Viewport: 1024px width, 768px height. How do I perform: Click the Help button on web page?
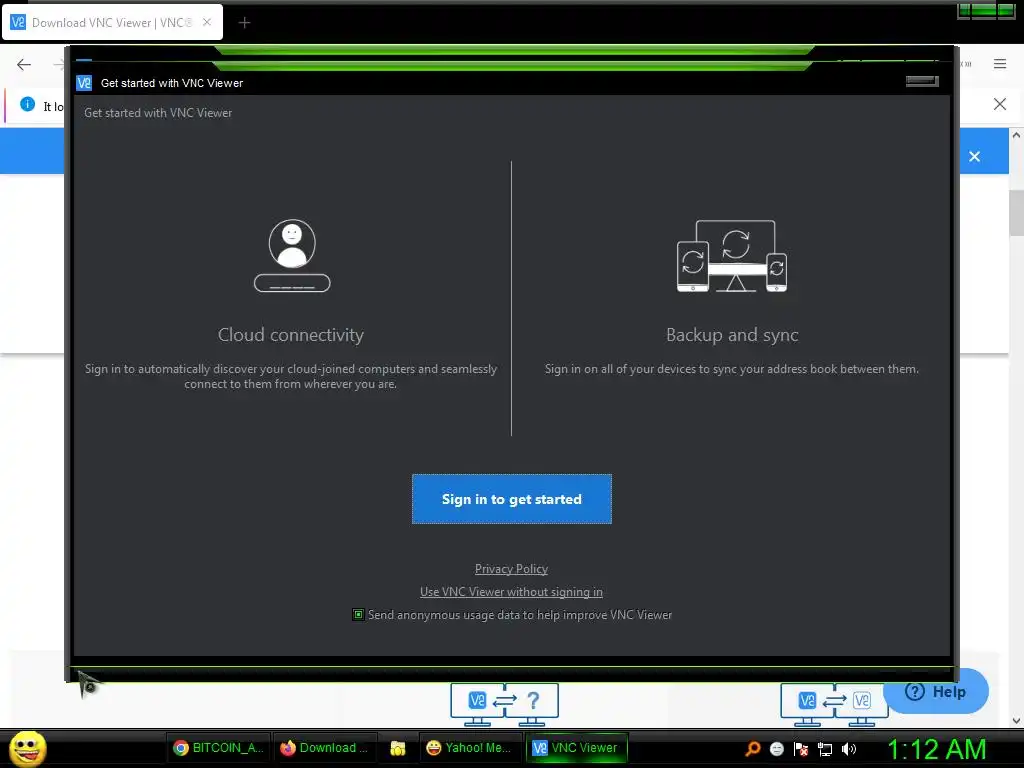pos(935,692)
